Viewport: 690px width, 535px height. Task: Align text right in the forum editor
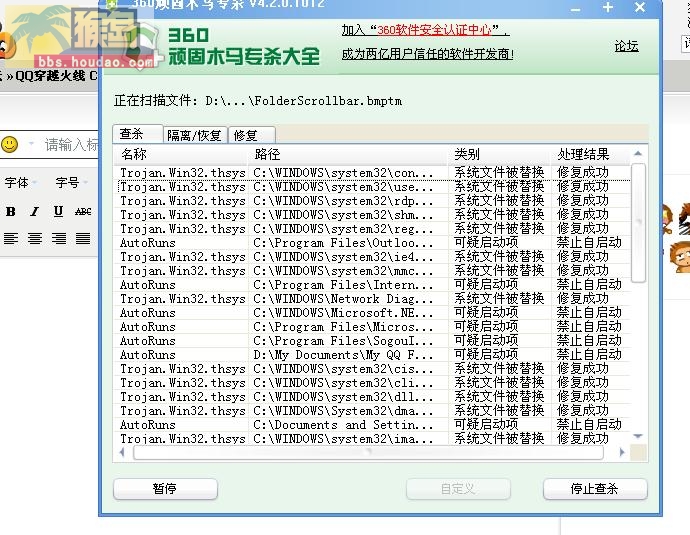point(59,238)
